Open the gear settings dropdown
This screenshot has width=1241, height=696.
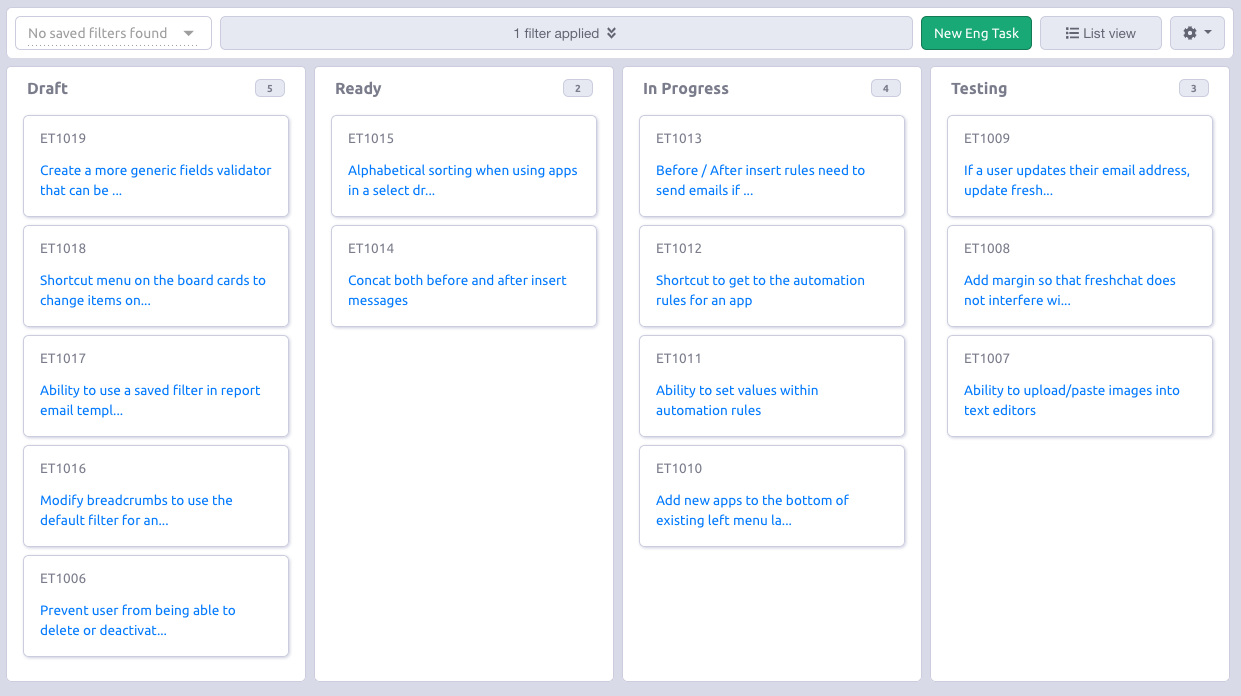tap(1196, 33)
